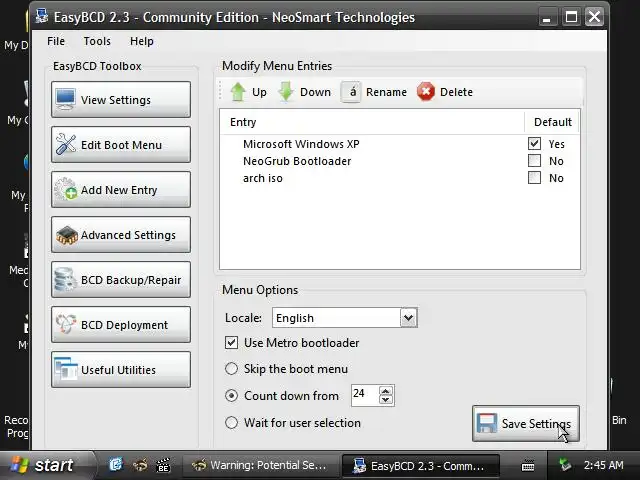
Task: Open the File menu
Action: click(56, 41)
